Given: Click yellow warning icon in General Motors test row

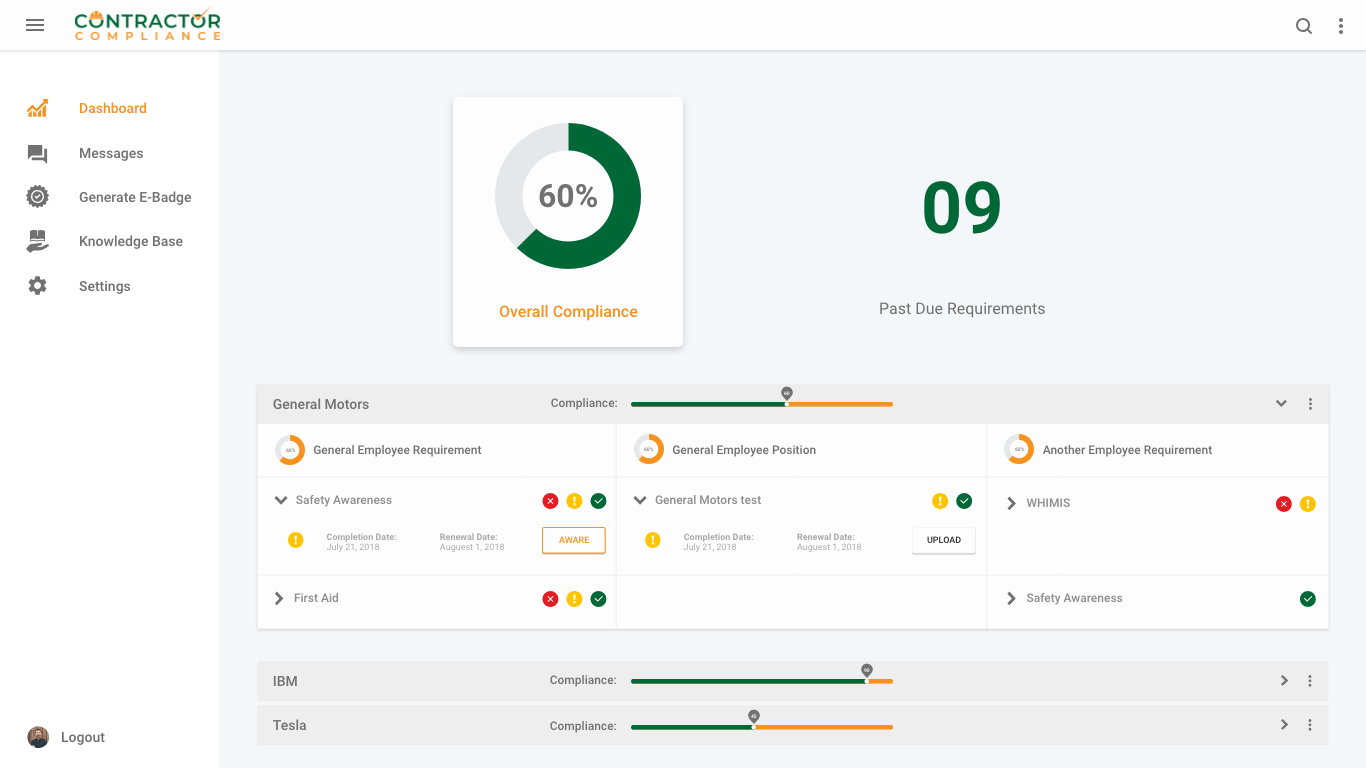Looking at the screenshot, I should pyautogui.click(x=940, y=501).
